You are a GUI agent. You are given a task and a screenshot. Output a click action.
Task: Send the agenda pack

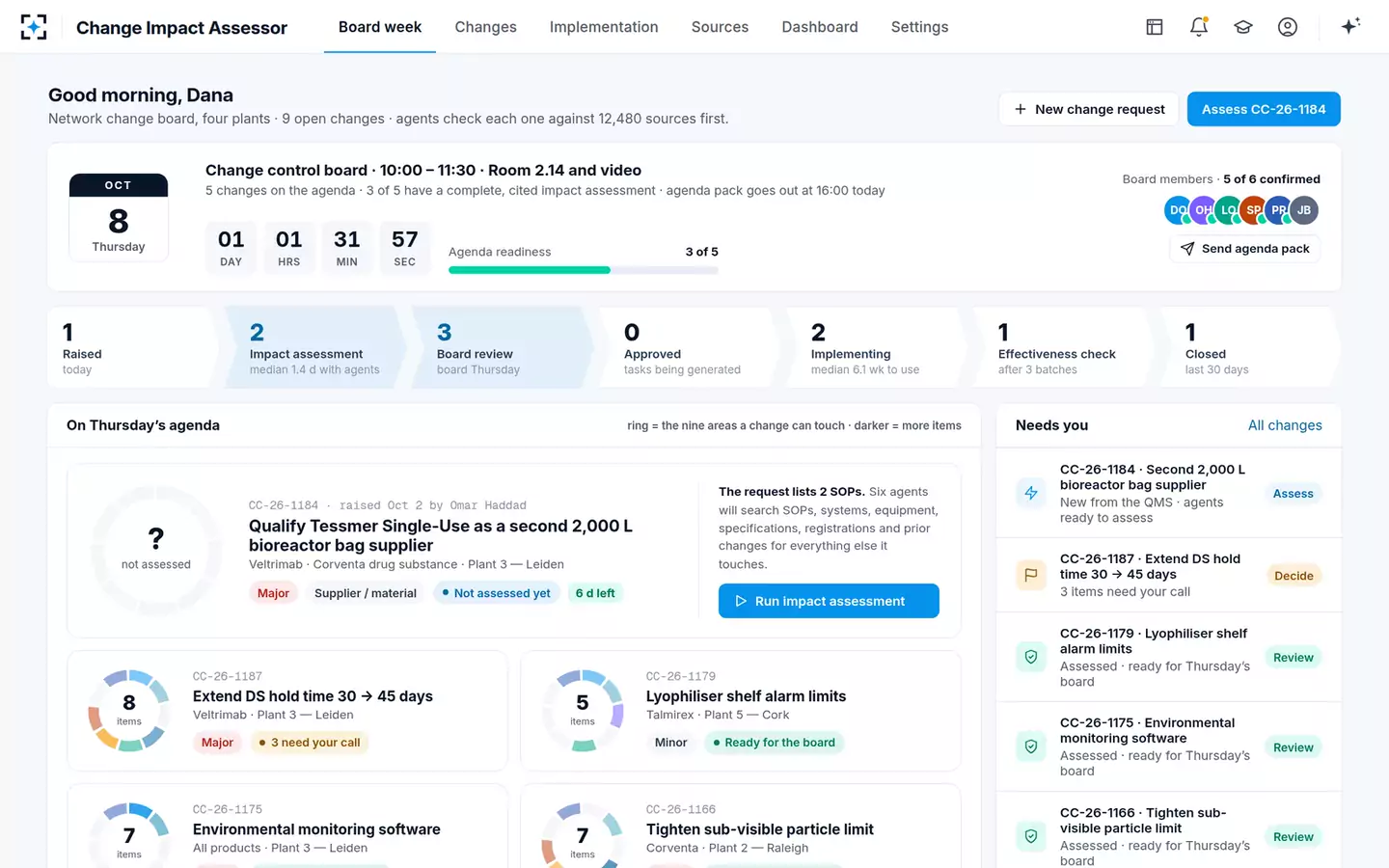pyautogui.click(x=1245, y=249)
